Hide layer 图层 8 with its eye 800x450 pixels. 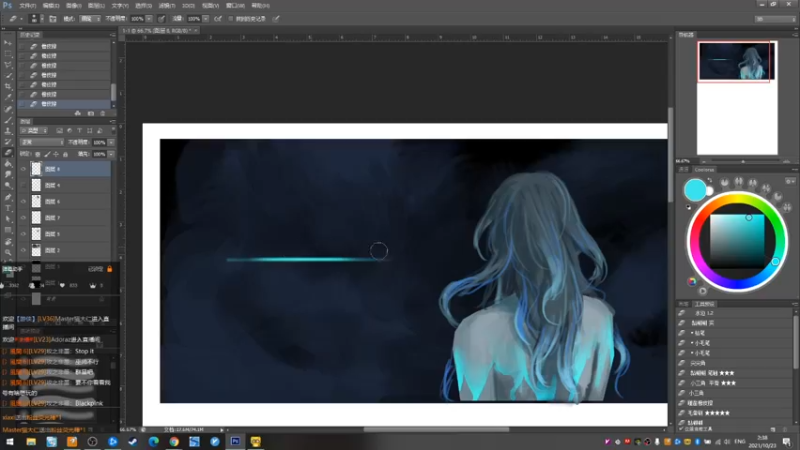click(x=23, y=169)
